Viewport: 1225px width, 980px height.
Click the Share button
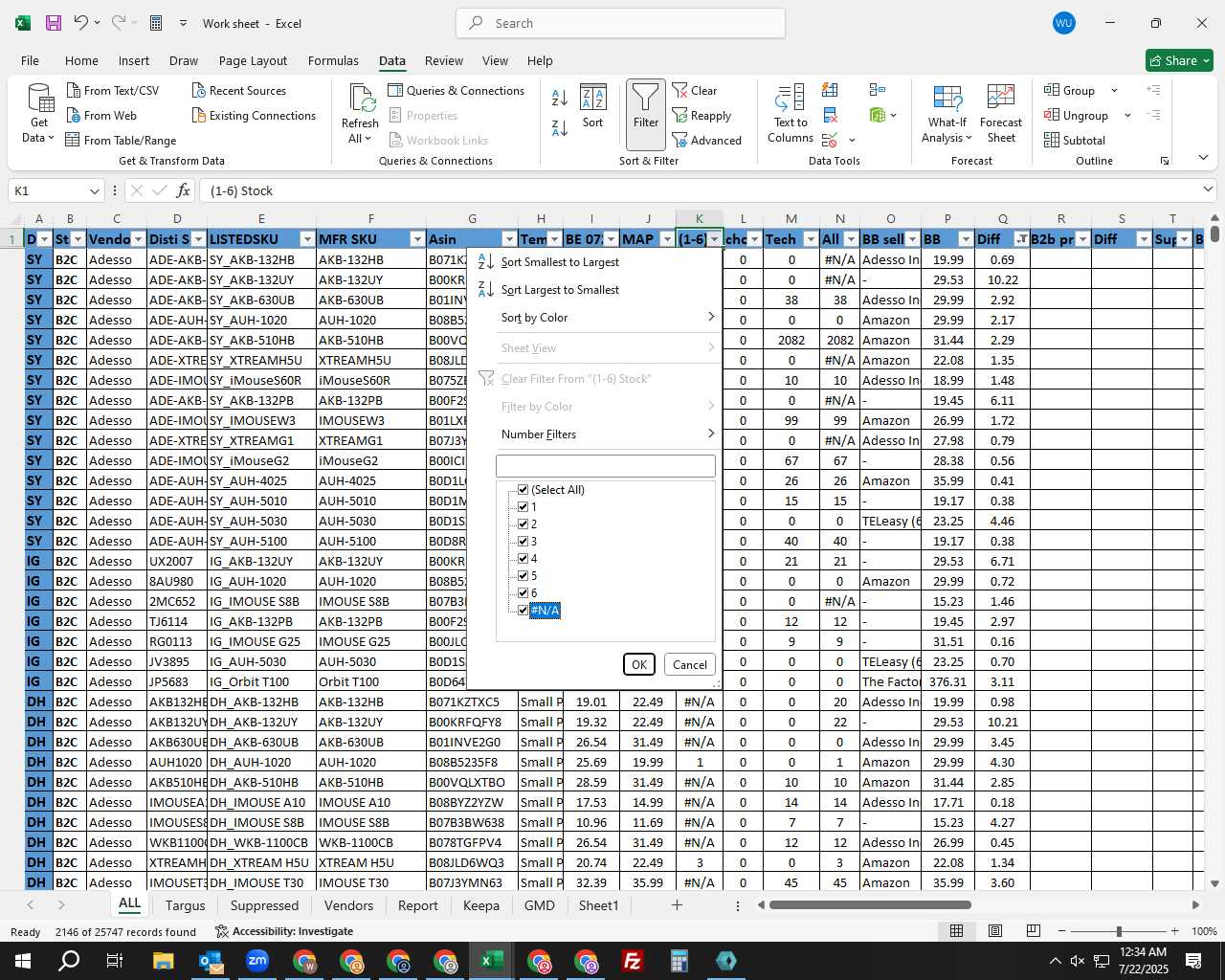click(x=1180, y=60)
